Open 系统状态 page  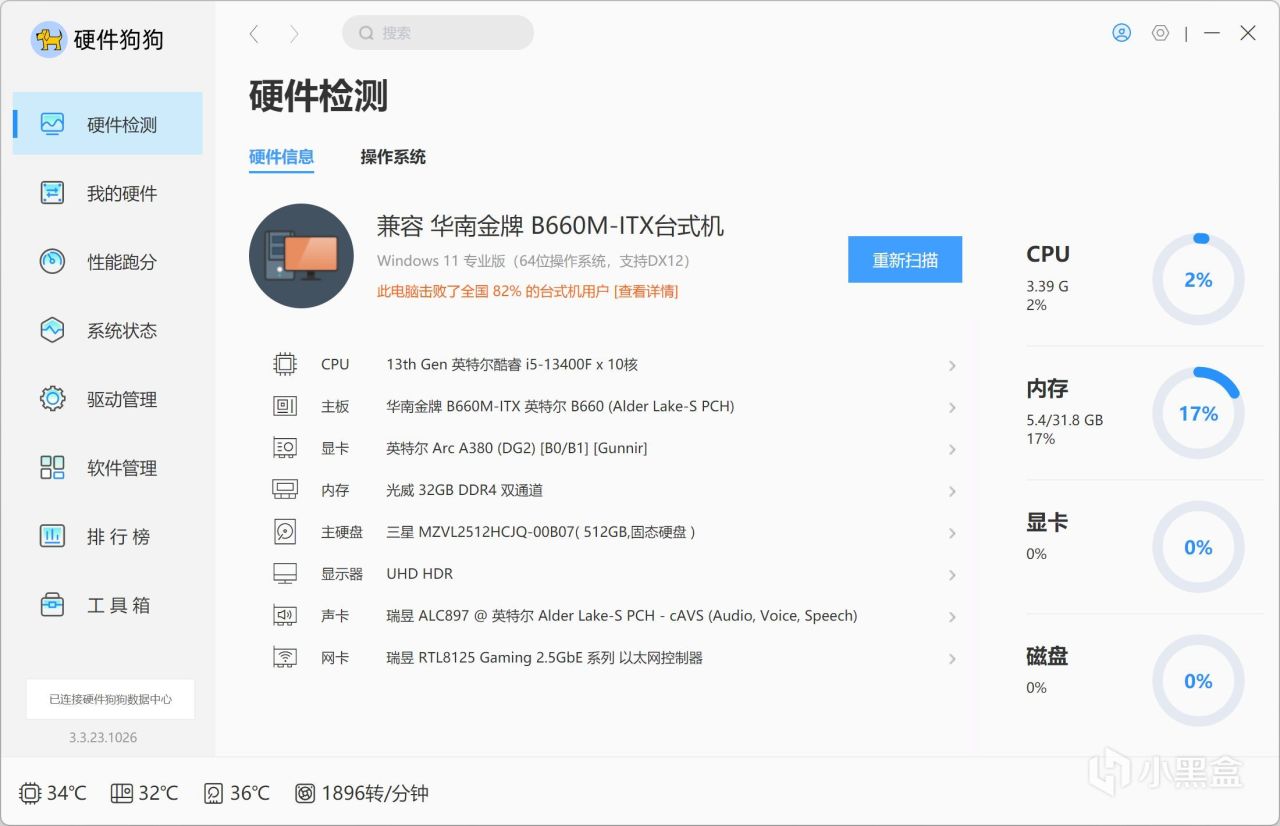tap(107, 331)
